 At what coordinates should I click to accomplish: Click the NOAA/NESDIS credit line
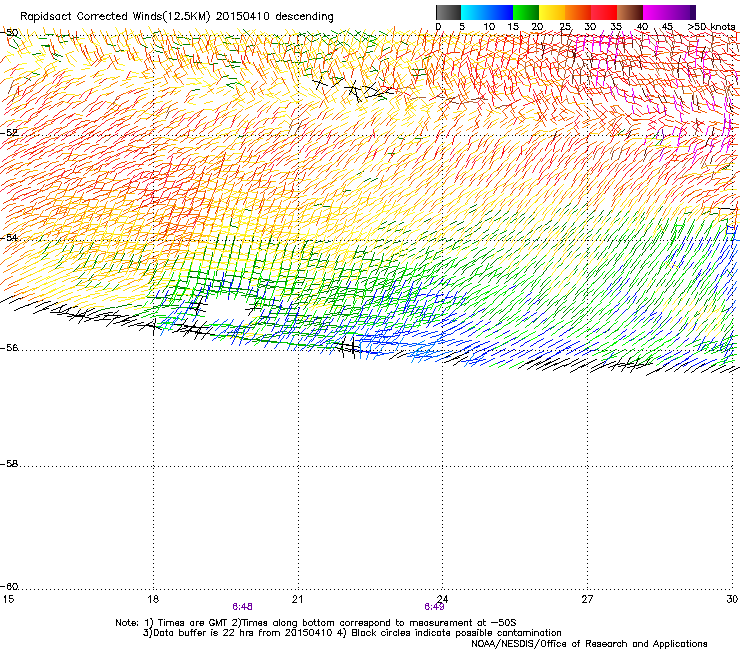tap(589, 643)
